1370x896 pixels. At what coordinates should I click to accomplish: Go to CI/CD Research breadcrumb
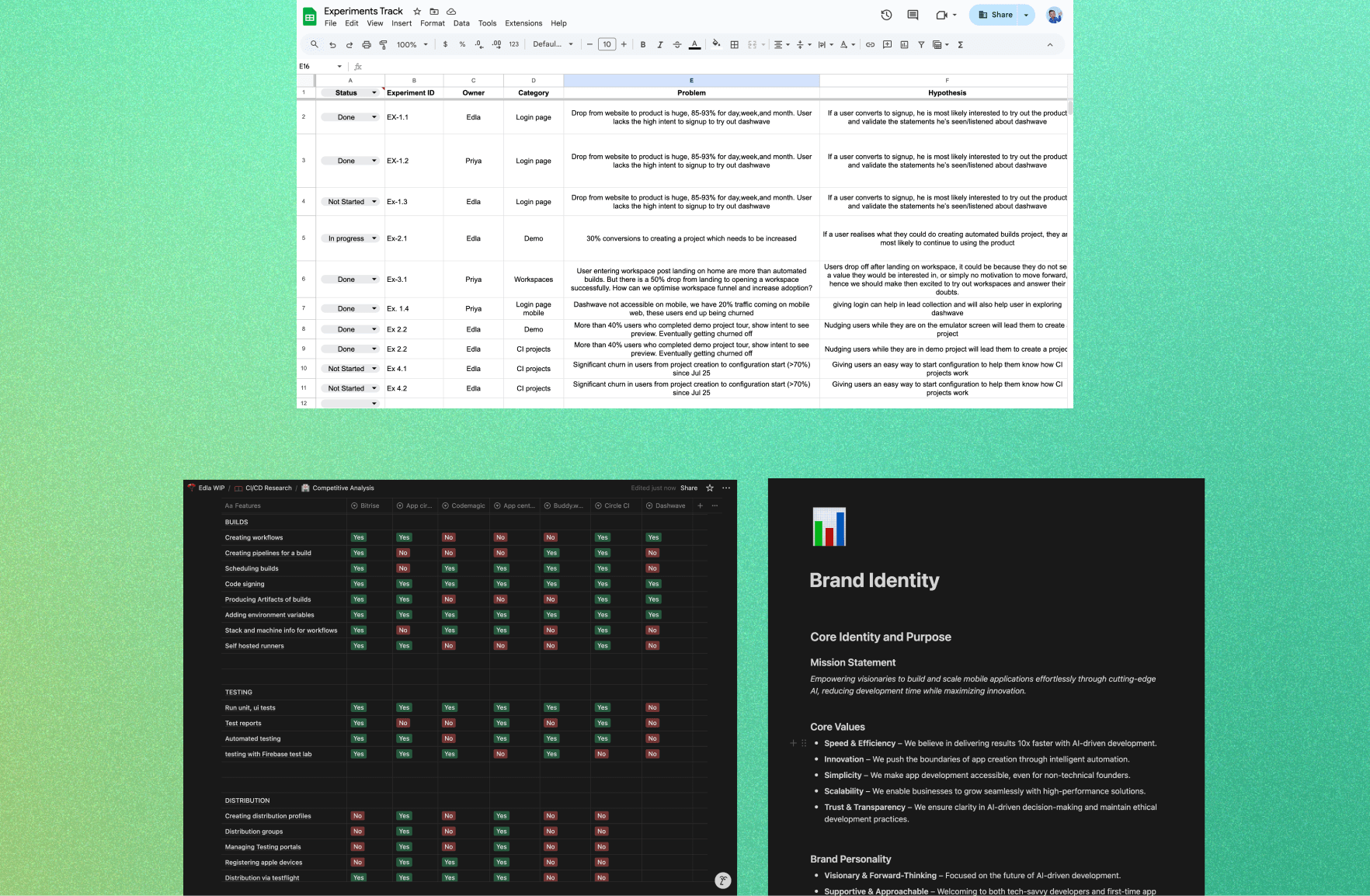pyautogui.click(x=264, y=488)
